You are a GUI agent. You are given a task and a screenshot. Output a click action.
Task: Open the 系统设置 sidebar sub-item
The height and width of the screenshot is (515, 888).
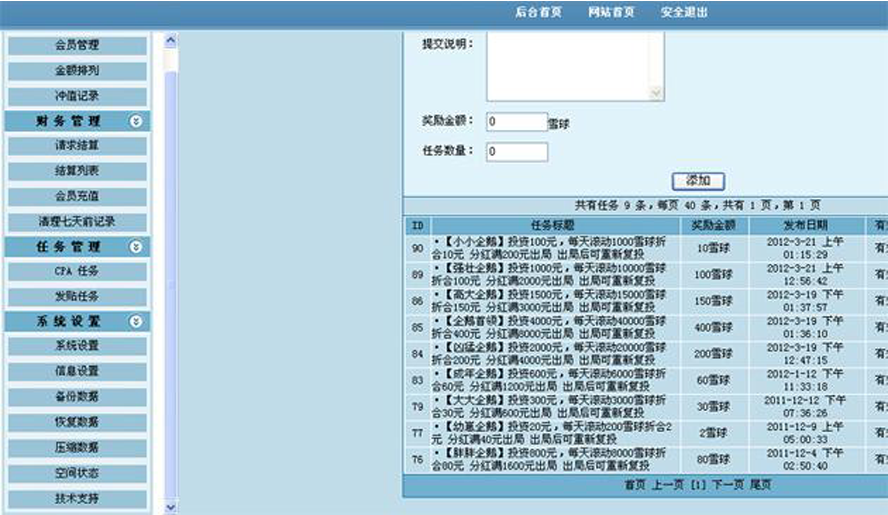click(77, 346)
